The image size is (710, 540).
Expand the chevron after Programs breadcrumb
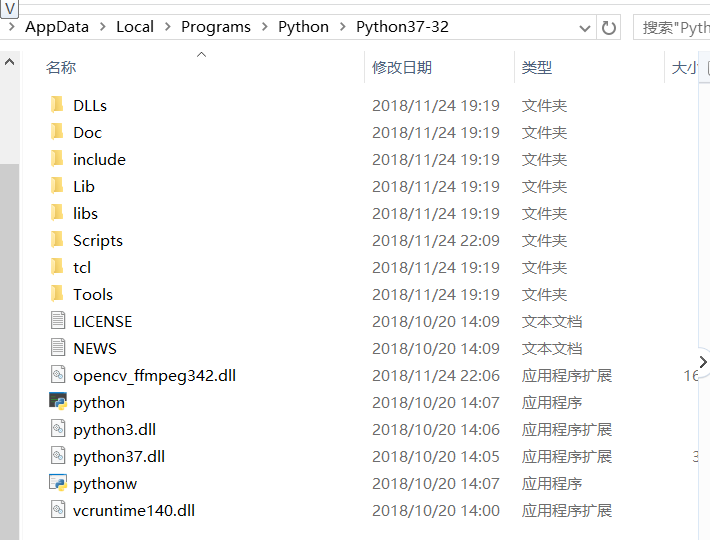coord(264,27)
